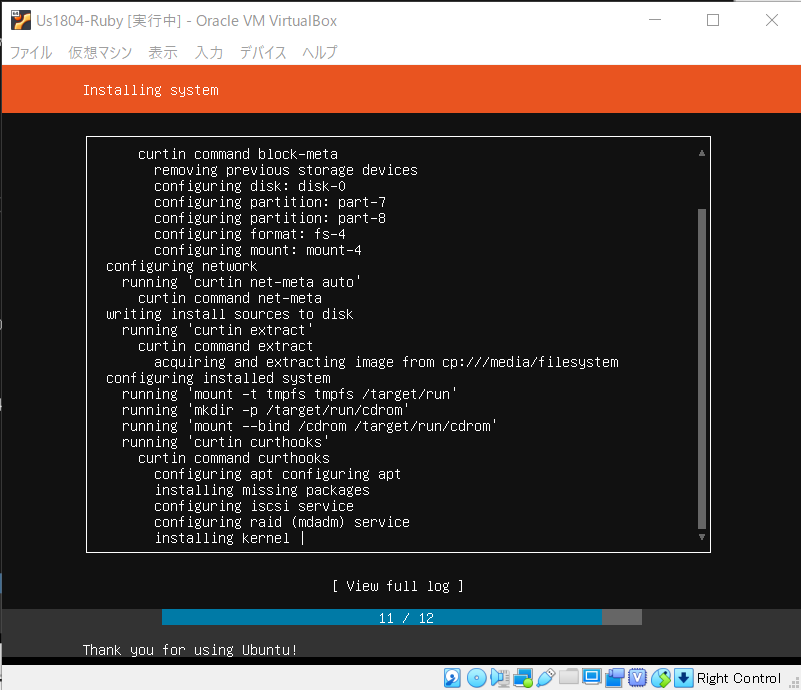801x690 pixels.
Task: Click 'configuring format: fs-4' log line
Action: 250,234
